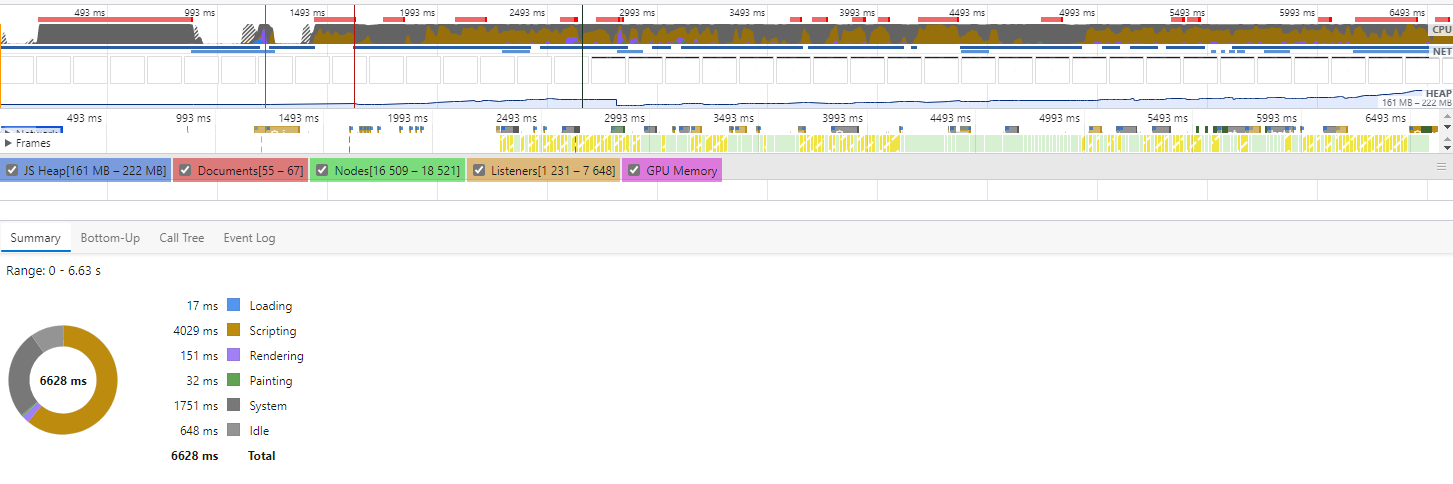Viewport: 1453px width, 484px height.
Task: Click the Rendering purple legend swatch
Action: (x=234, y=355)
